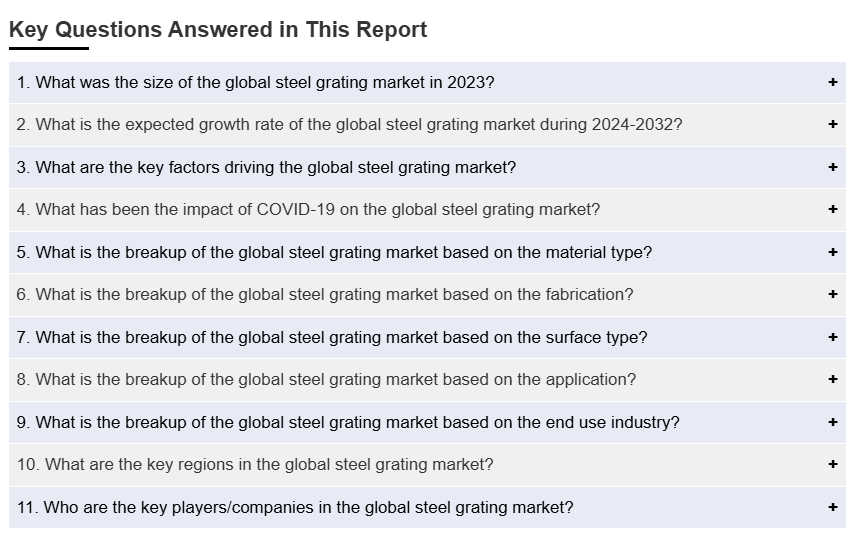Tap the plus icon for the surface type breakup
Viewport: 854px width, 534px height.
click(832, 337)
